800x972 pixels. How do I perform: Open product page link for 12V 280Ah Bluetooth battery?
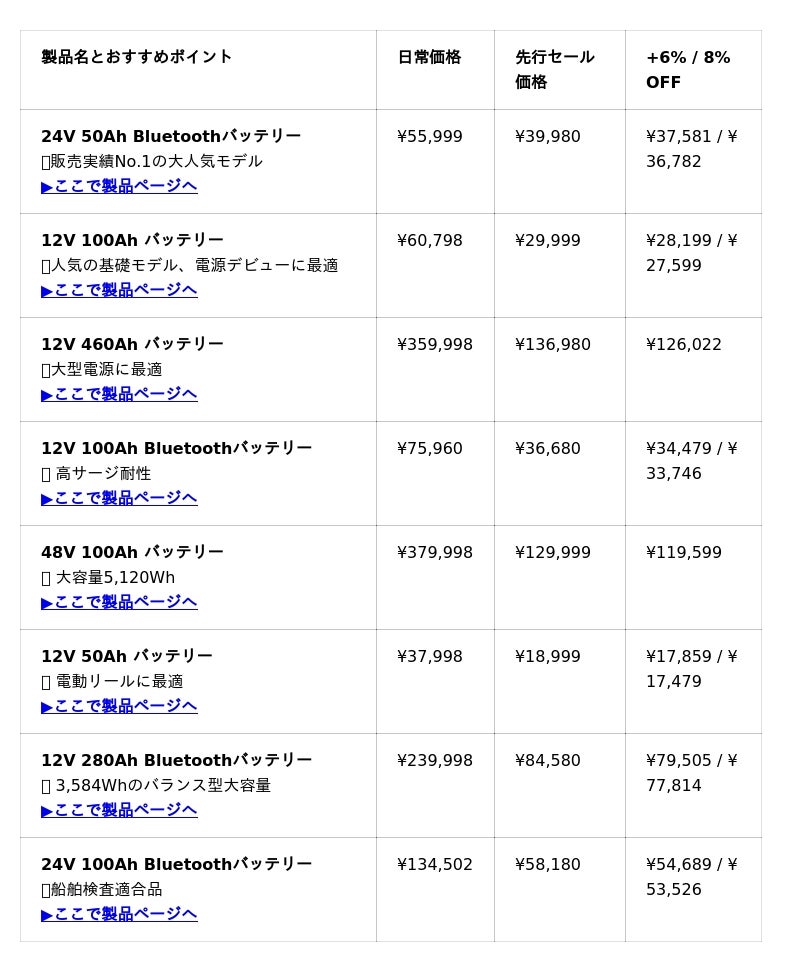[x=119, y=810]
